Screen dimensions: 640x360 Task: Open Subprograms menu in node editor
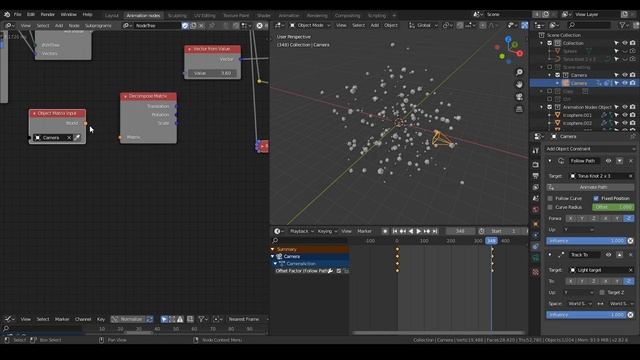point(98,25)
